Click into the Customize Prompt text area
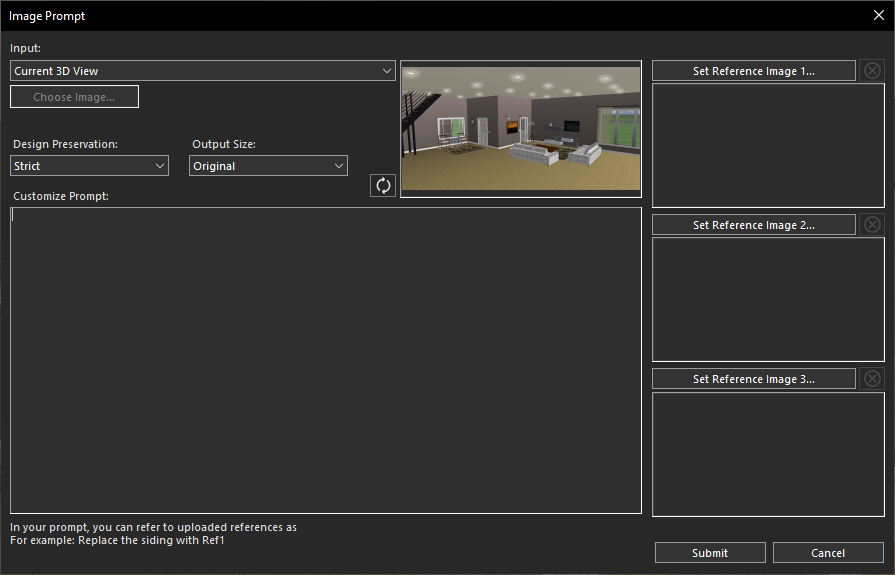The height and width of the screenshot is (575, 895). tap(326, 360)
